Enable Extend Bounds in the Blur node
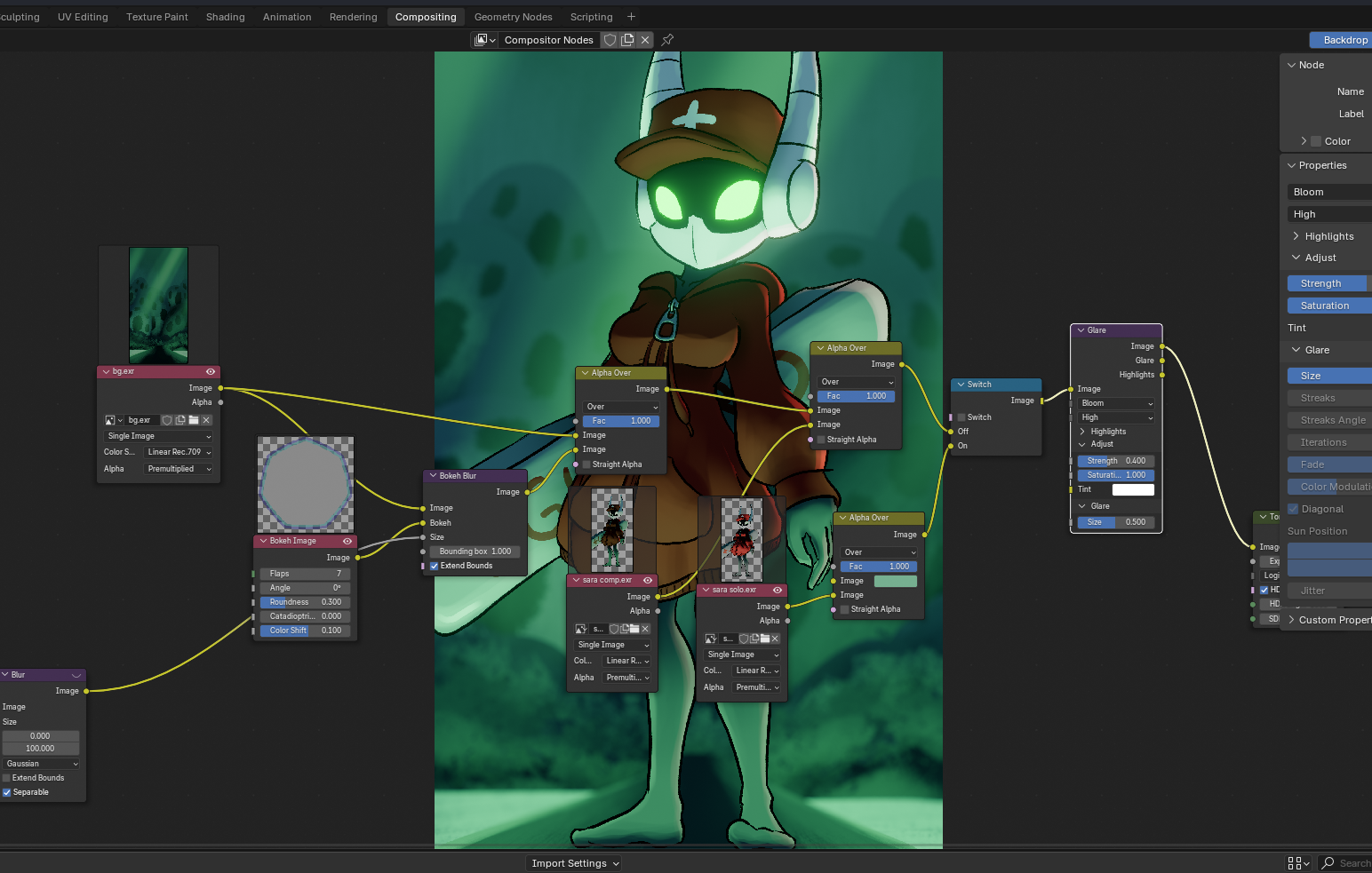This screenshot has width=1372, height=873. tap(6, 778)
